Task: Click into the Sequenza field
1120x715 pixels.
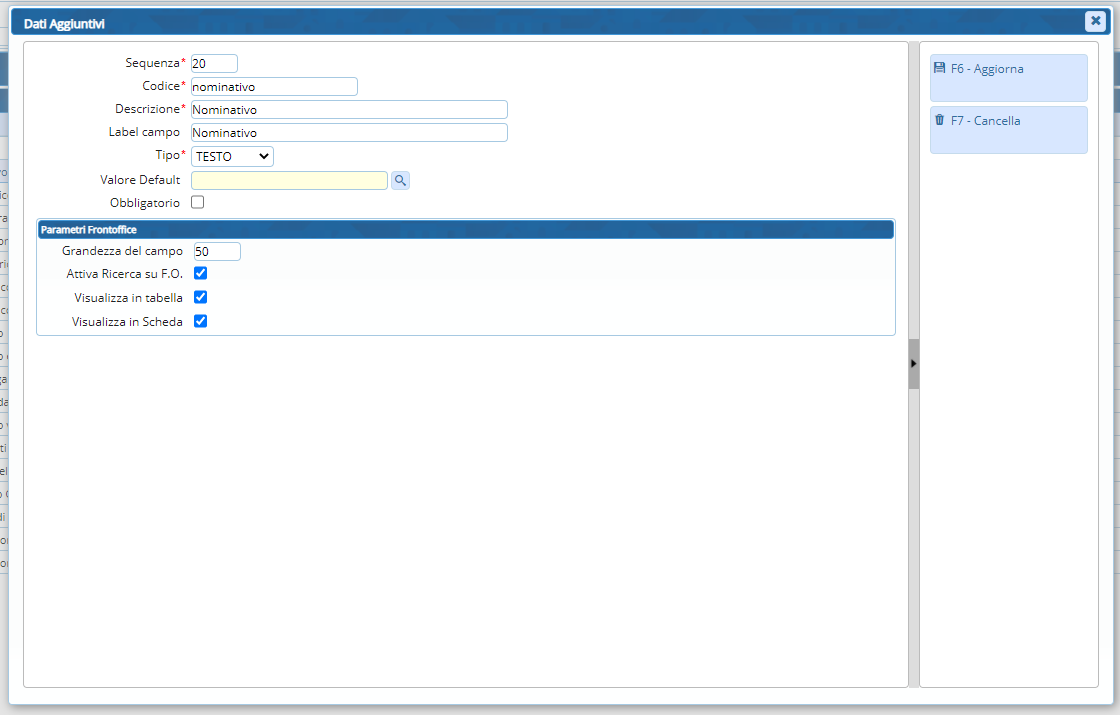Action: (214, 63)
